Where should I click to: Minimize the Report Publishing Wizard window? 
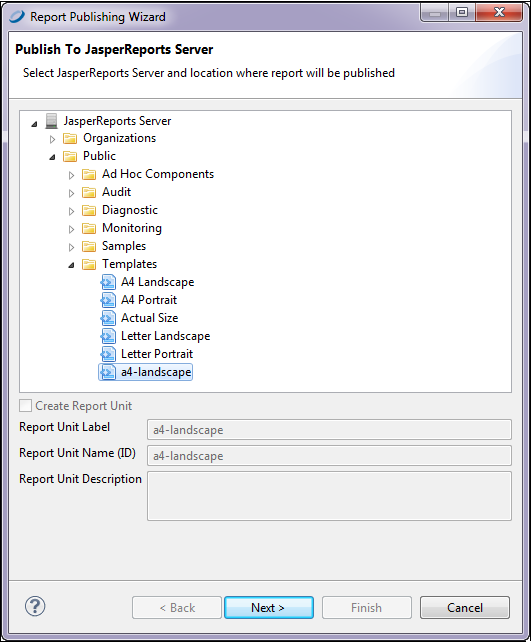click(x=435, y=13)
